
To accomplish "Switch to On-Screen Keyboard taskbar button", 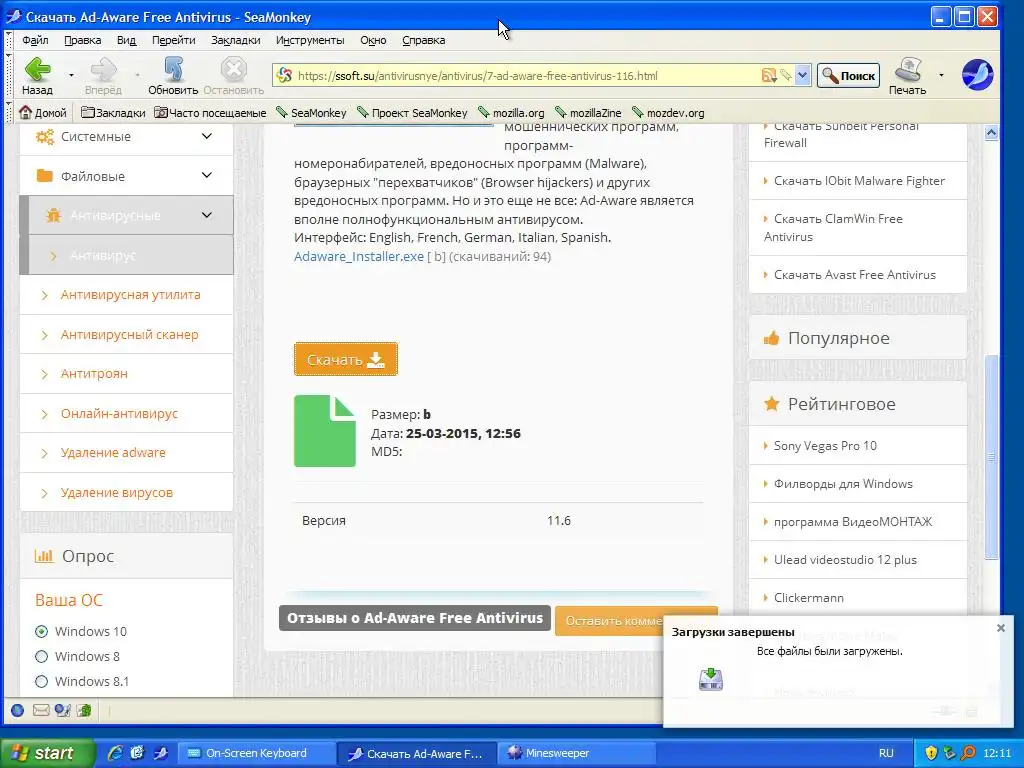I will tap(257, 753).
